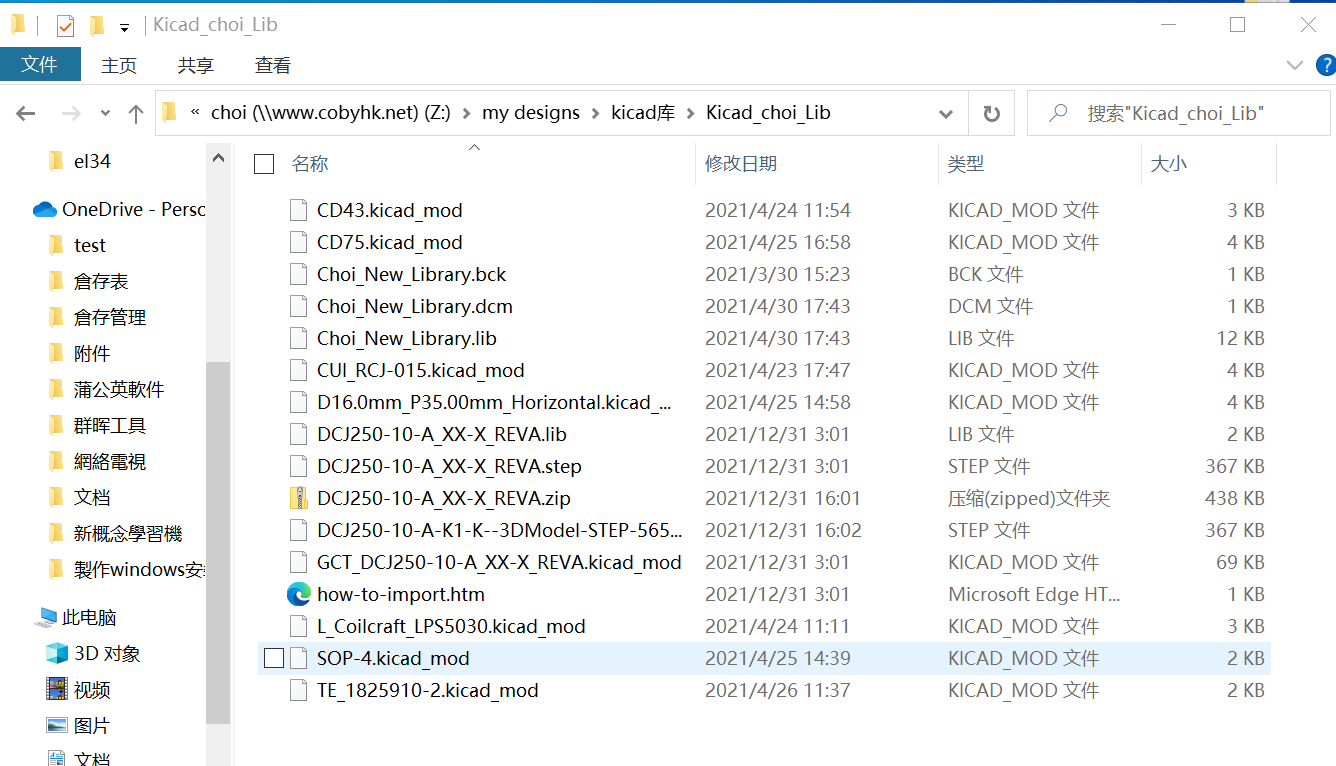The height and width of the screenshot is (766, 1336).
Task: Go forward with the right arrow
Action: [x=71, y=114]
